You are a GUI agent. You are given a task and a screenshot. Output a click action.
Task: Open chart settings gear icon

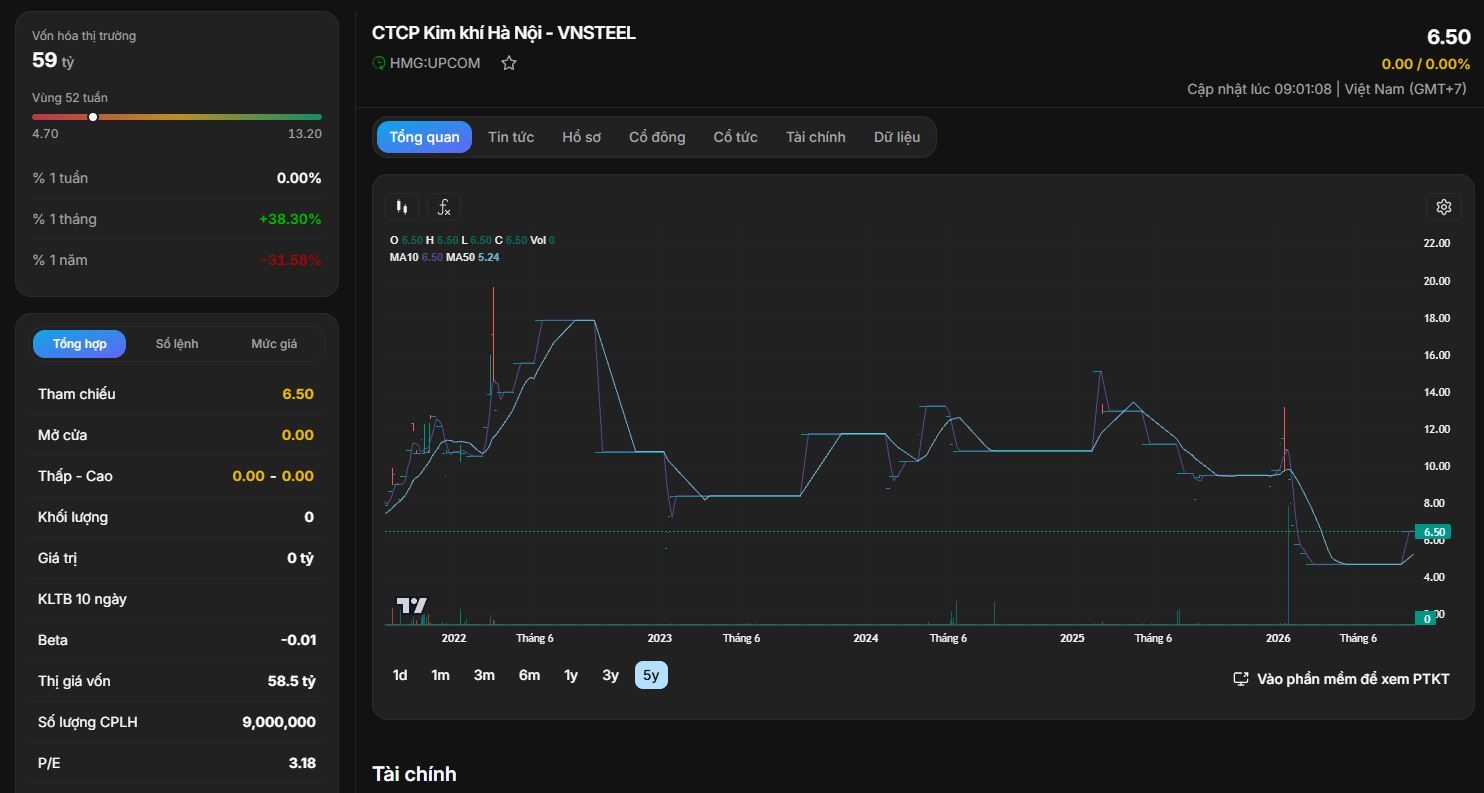1443,207
